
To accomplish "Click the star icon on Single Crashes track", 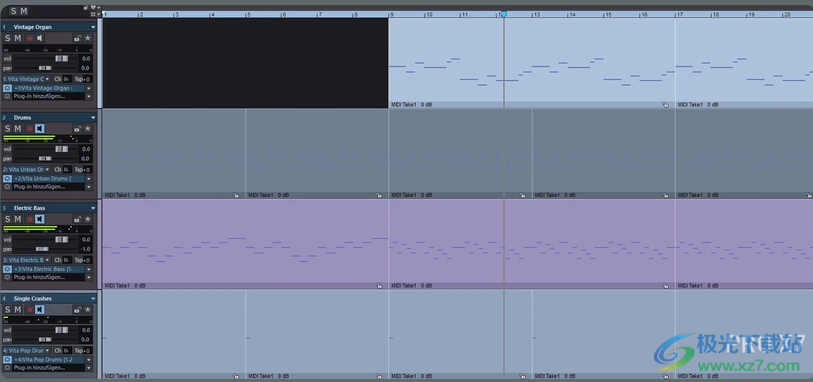I will [x=88, y=309].
